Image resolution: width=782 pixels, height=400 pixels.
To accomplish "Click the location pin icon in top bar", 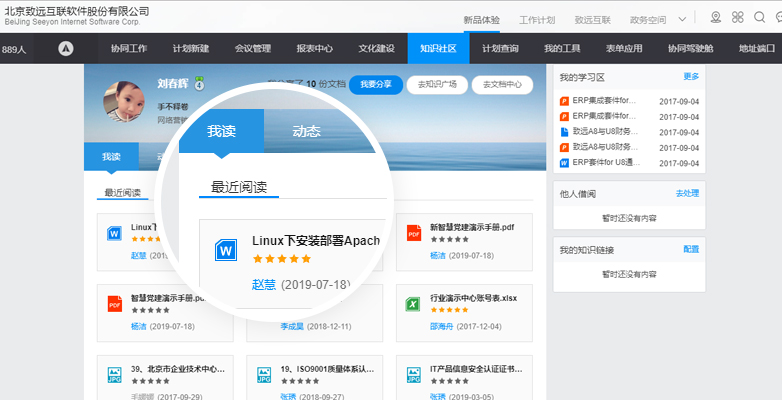I will pos(714,18).
